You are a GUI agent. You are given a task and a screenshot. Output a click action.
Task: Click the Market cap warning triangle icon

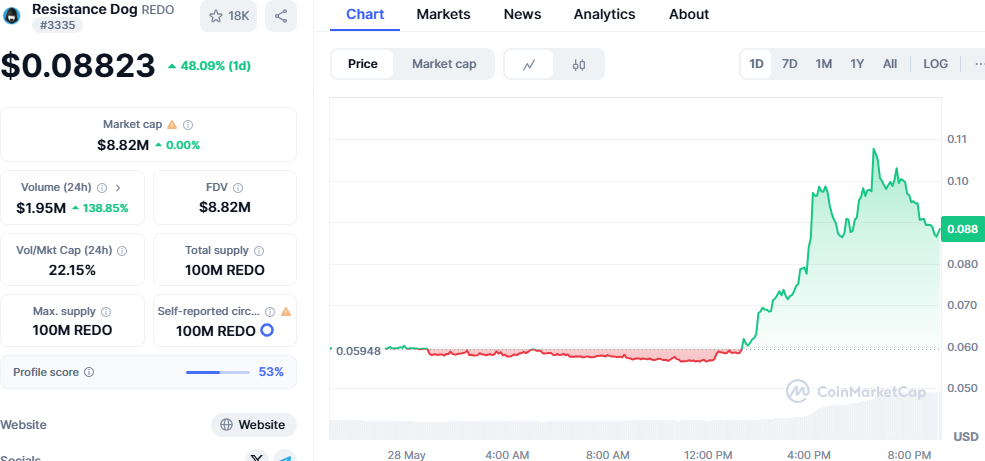pos(172,124)
